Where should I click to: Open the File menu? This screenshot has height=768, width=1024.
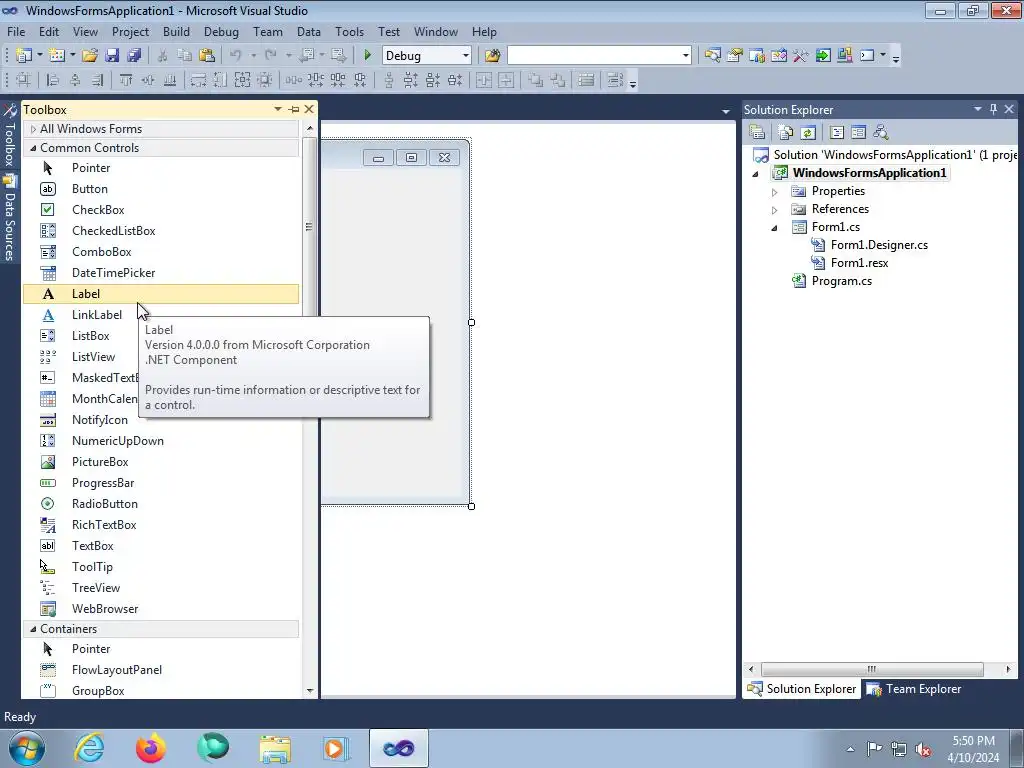coord(16,31)
